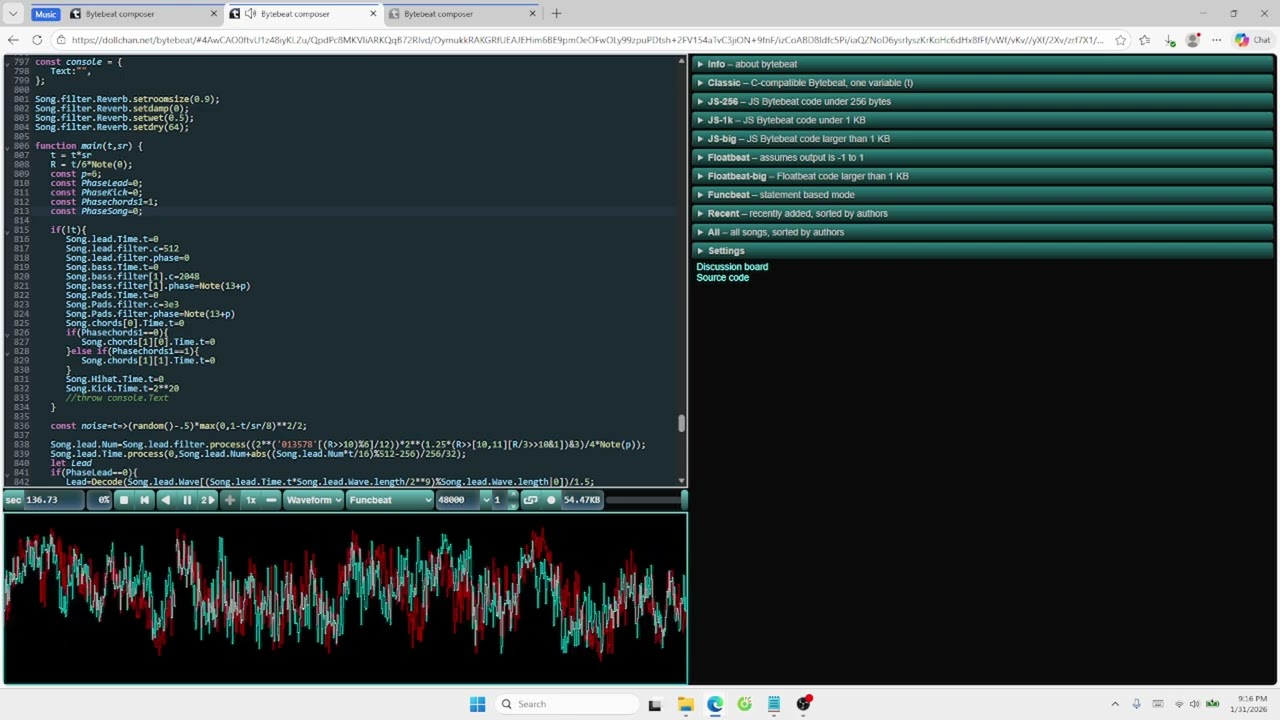
Task: Close the first Bytebeat composer tab
Action: [213, 14]
